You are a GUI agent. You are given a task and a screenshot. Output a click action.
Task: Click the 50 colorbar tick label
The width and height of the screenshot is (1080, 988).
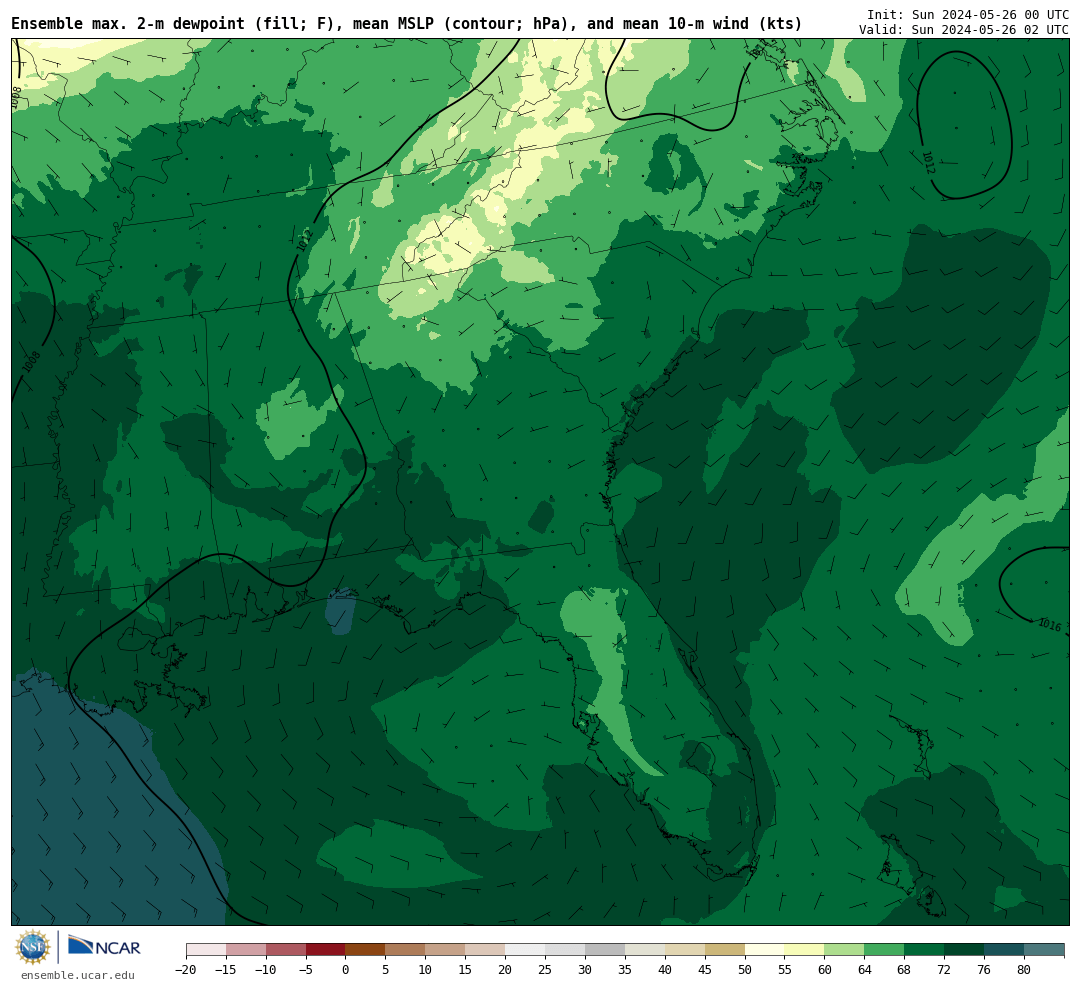(745, 969)
